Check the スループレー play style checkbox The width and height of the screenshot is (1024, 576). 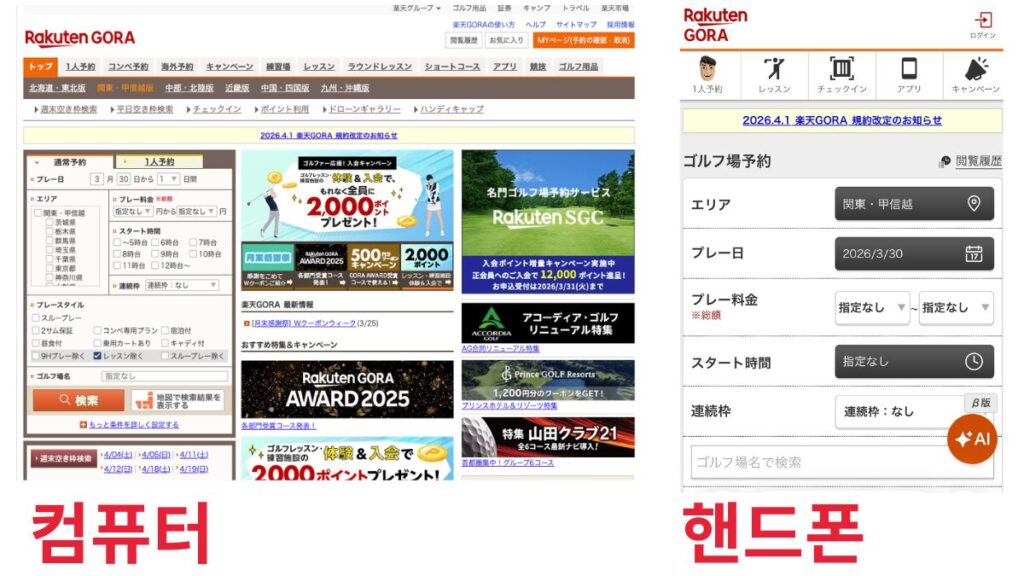pyautogui.click(x=36, y=317)
